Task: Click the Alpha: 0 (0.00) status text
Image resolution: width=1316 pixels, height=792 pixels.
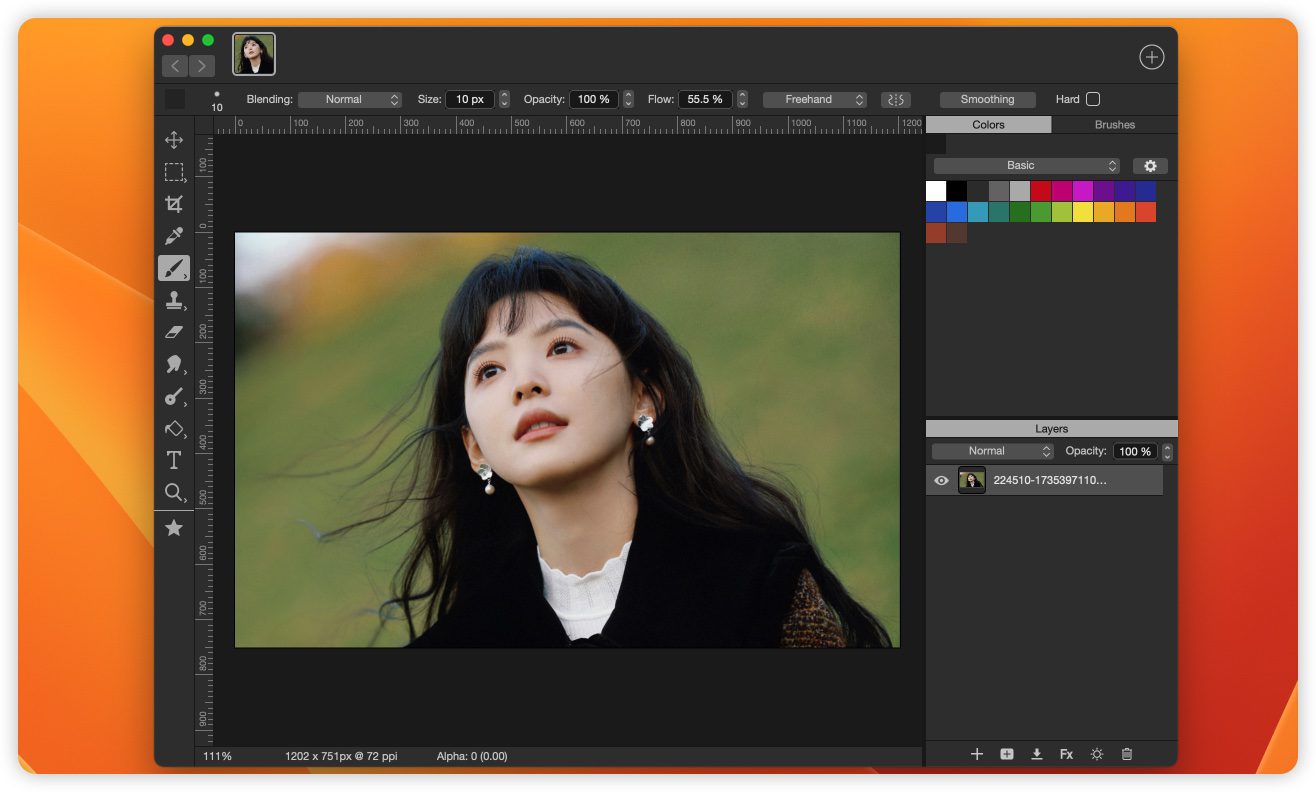Action: pyautogui.click(x=472, y=756)
